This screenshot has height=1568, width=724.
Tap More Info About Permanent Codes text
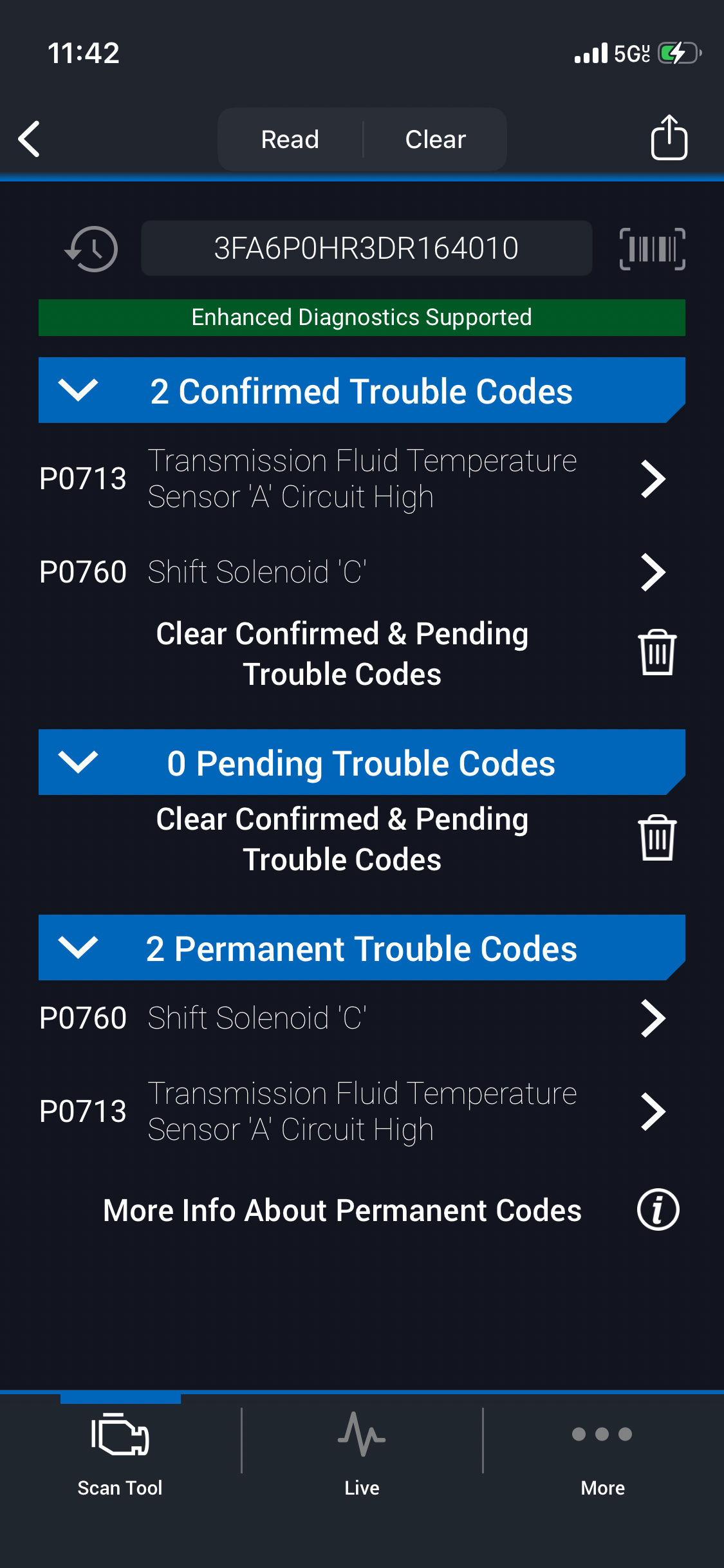pyautogui.click(x=342, y=1210)
